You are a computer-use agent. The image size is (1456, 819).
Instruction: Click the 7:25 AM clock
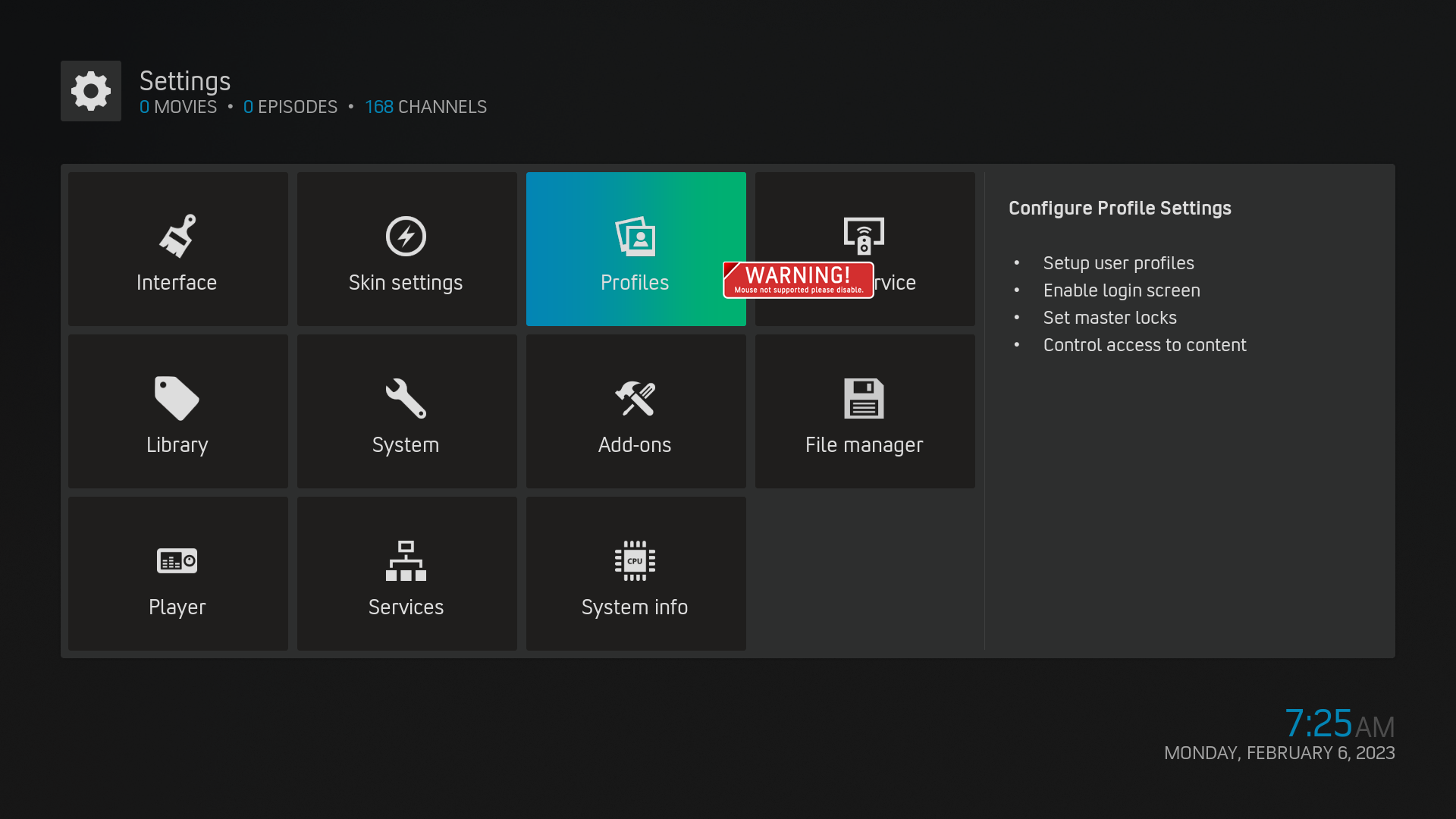(x=1339, y=723)
